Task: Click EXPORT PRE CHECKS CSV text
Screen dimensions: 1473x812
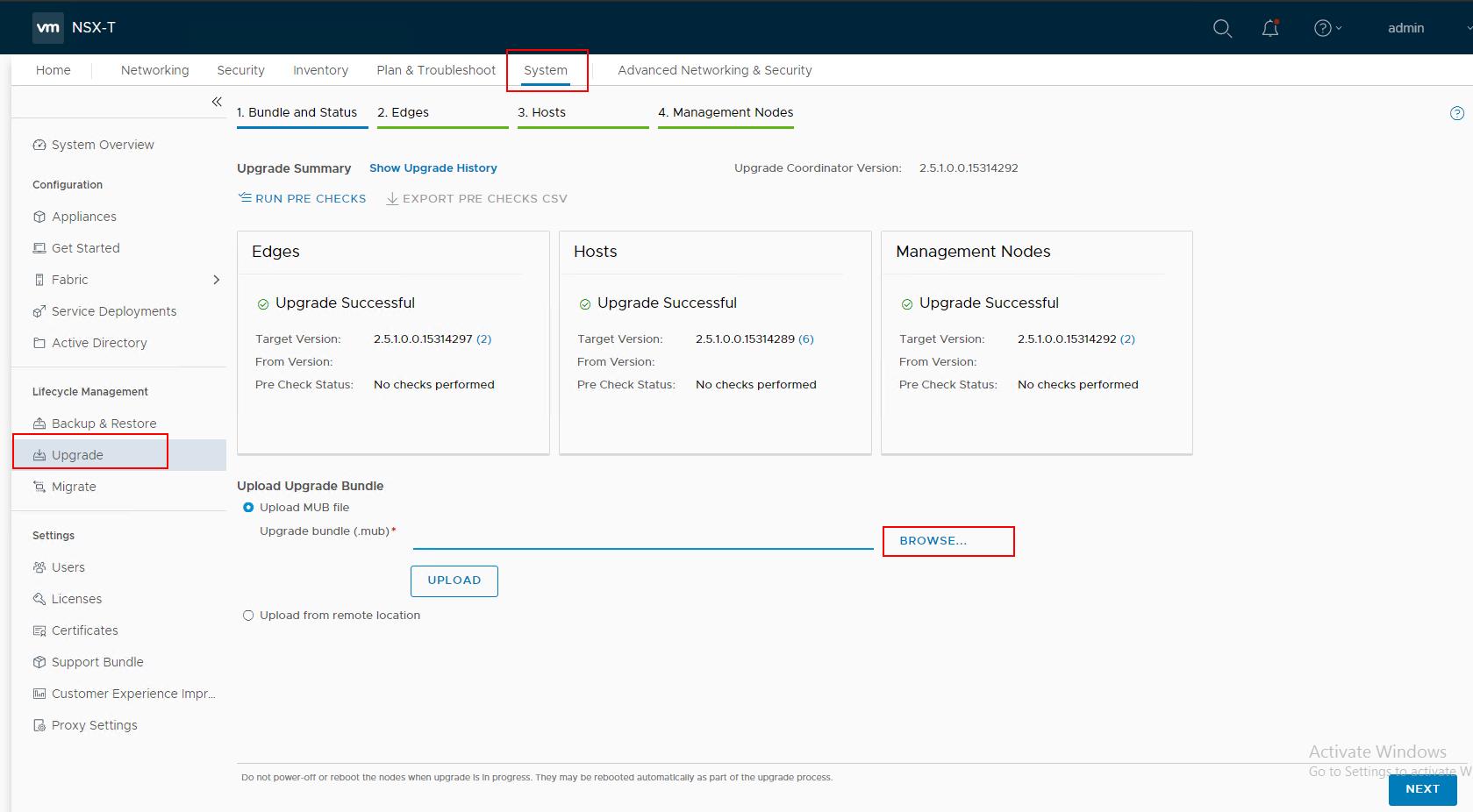Action: (x=484, y=199)
